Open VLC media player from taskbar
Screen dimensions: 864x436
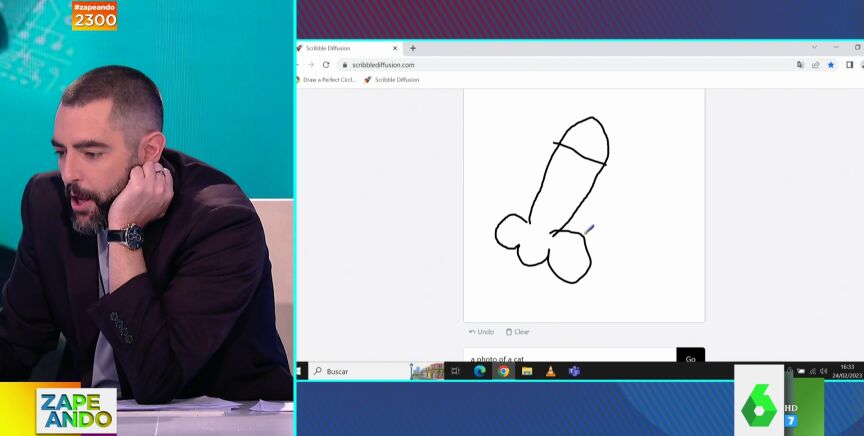(550, 371)
